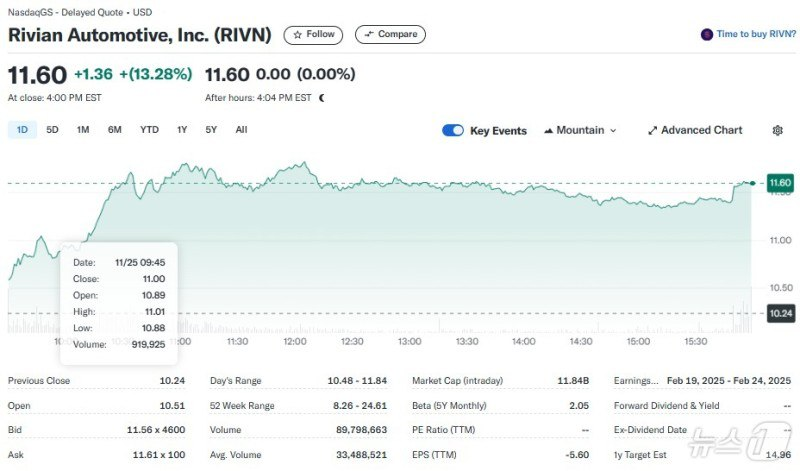Click the after-hours moon icon
Image resolution: width=800 pixels, height=471 pixels.
(x=321, y=97)
